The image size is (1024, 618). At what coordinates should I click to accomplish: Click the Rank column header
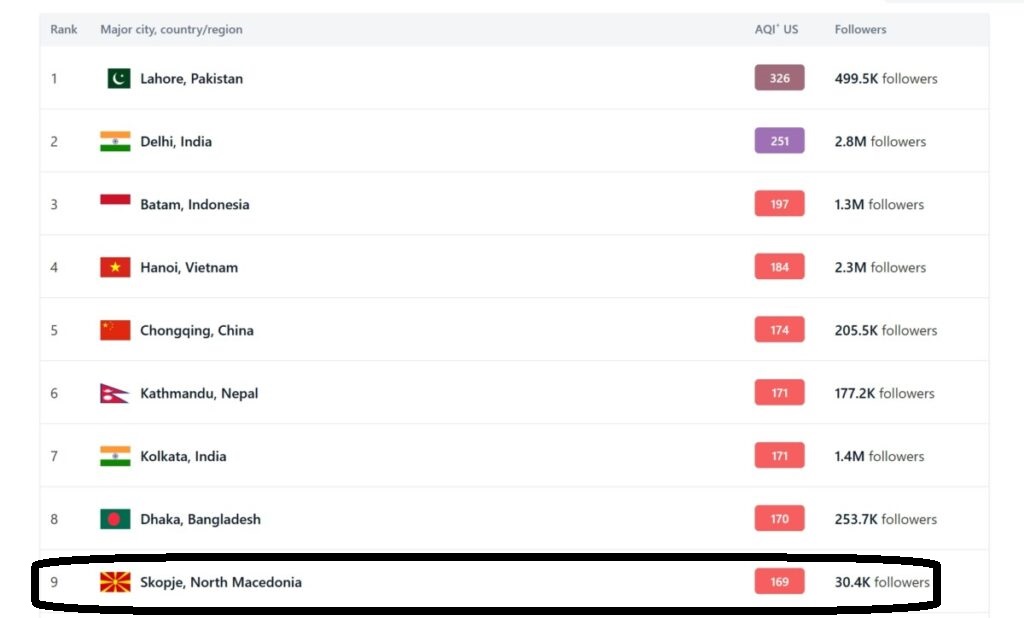pyautogui.click(x=64, y=29)
